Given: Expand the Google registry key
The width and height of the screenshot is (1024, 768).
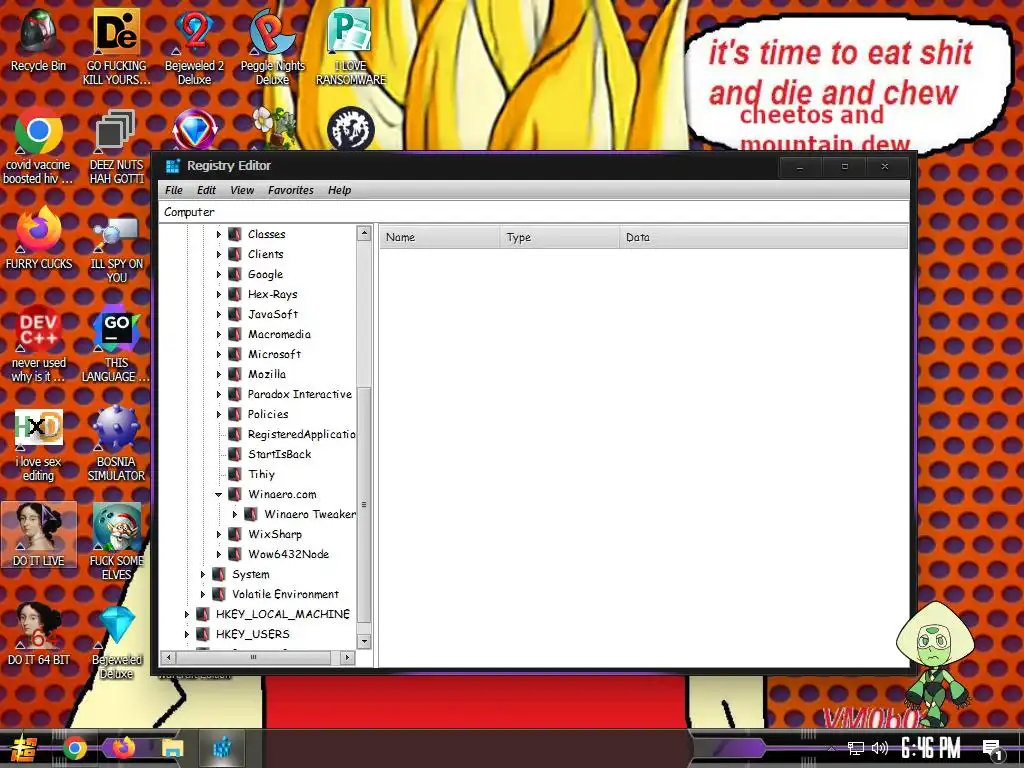Looking at the screenshot, I should coord(219,274).
